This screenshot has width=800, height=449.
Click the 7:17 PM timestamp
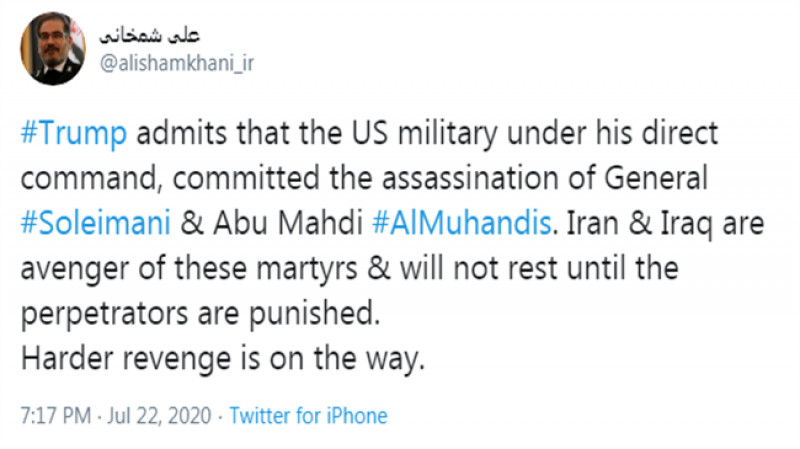pyautogui.click(x=56, y=415)
